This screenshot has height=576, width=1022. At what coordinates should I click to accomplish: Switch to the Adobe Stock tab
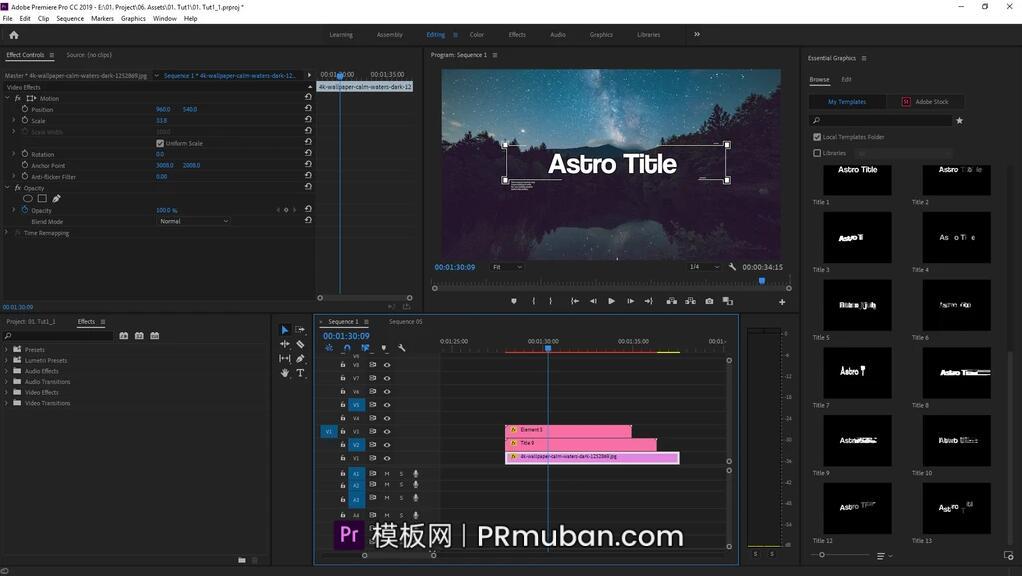tap(928, 101)
